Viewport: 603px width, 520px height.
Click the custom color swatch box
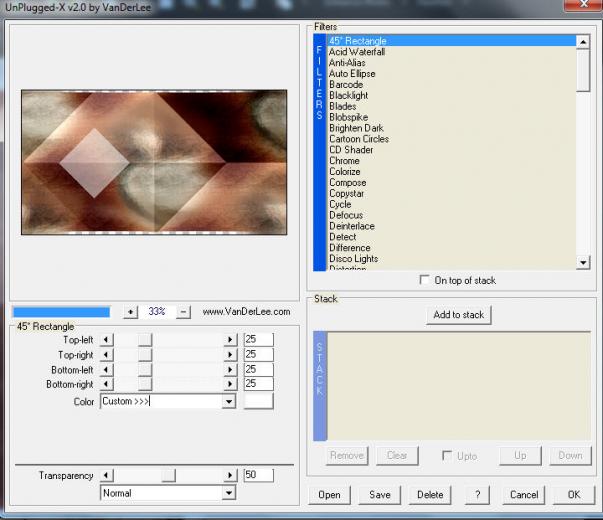259,401
